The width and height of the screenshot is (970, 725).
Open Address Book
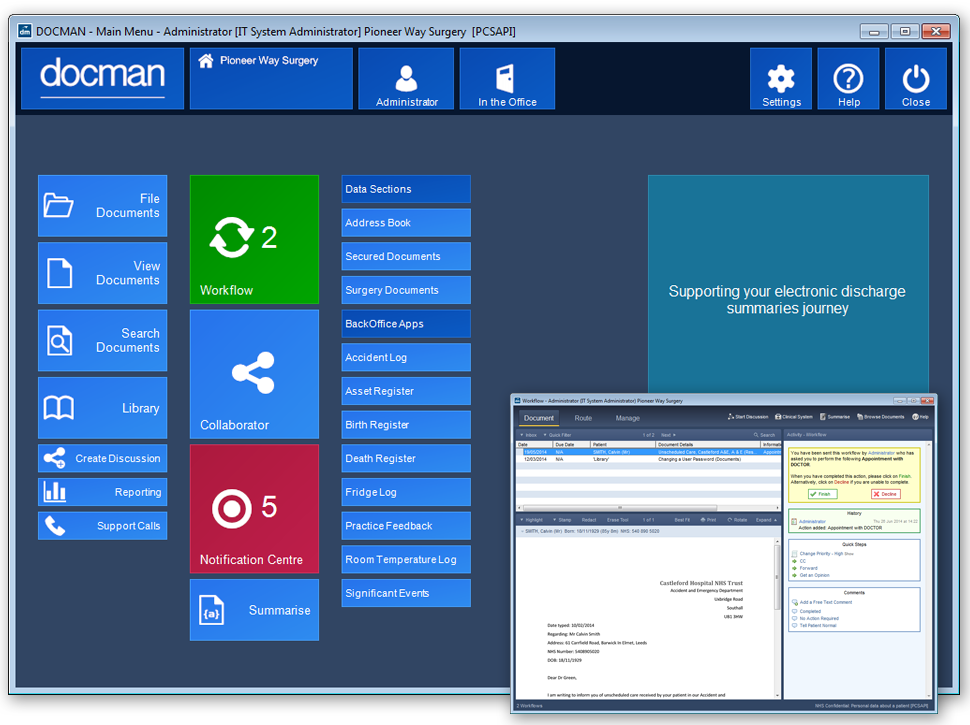click(406, 223)
